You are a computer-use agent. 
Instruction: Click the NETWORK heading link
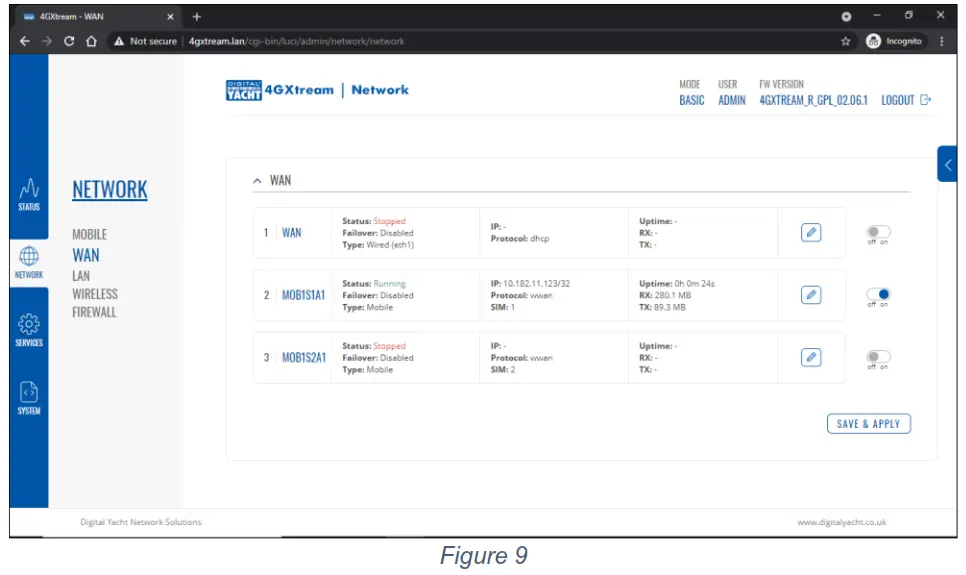[110, 189]
